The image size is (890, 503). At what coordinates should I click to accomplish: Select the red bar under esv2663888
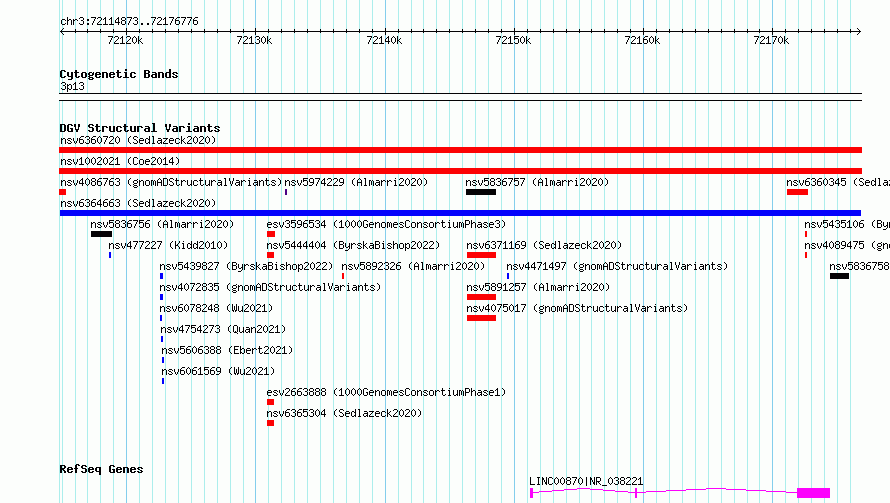click(270, 402)
